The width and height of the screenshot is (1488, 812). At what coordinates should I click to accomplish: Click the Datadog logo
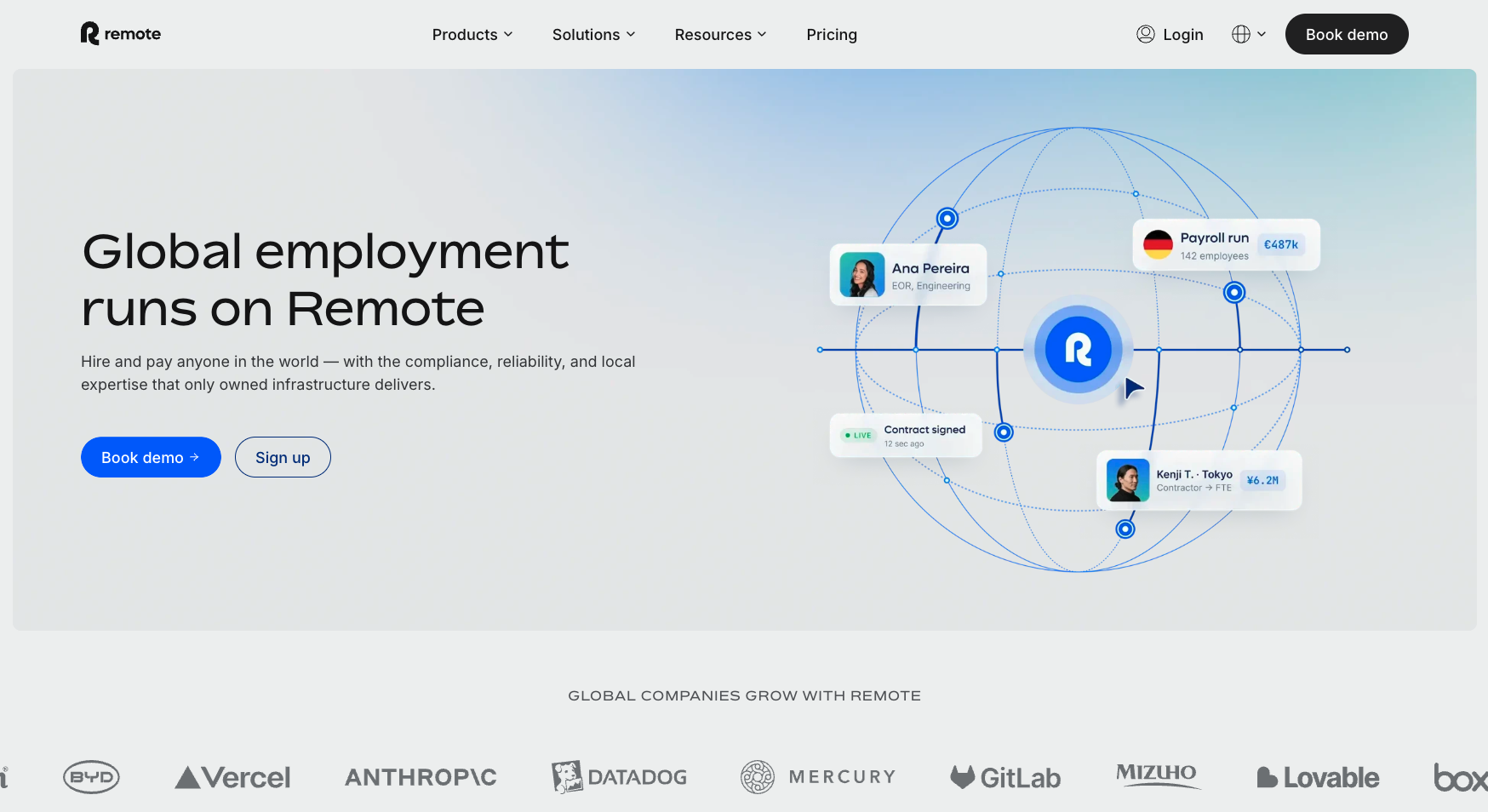pyautogui.click(x=619, y=777)
